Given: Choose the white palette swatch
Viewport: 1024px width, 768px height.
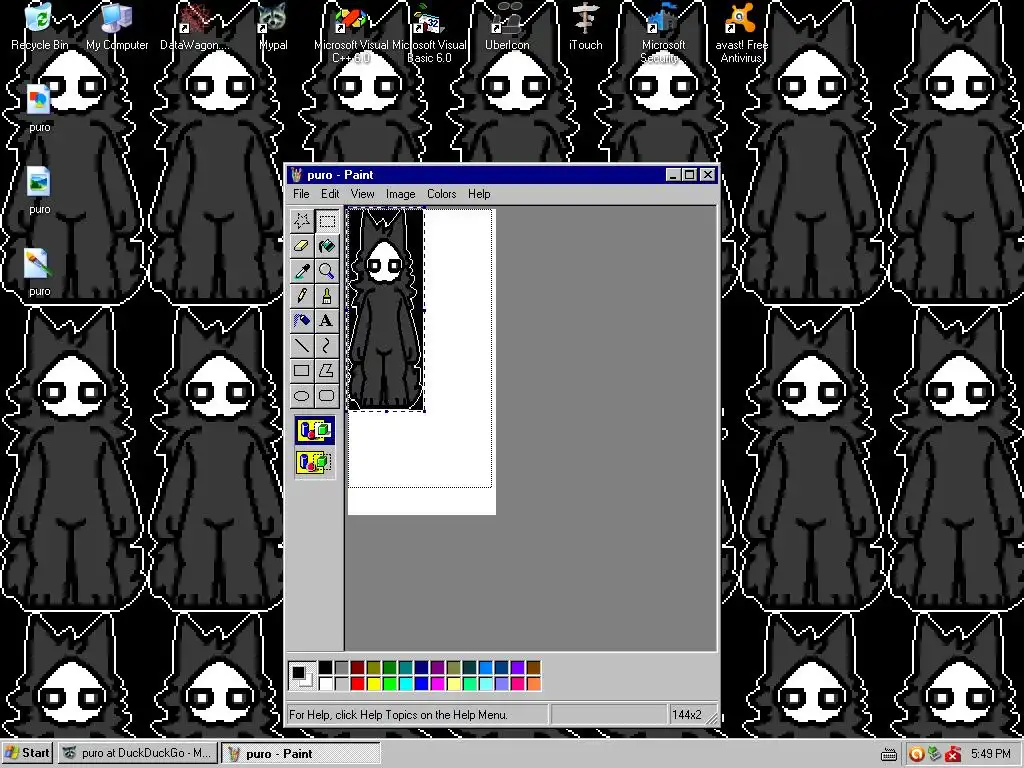Looking at the screenshot, I should 325,684.
